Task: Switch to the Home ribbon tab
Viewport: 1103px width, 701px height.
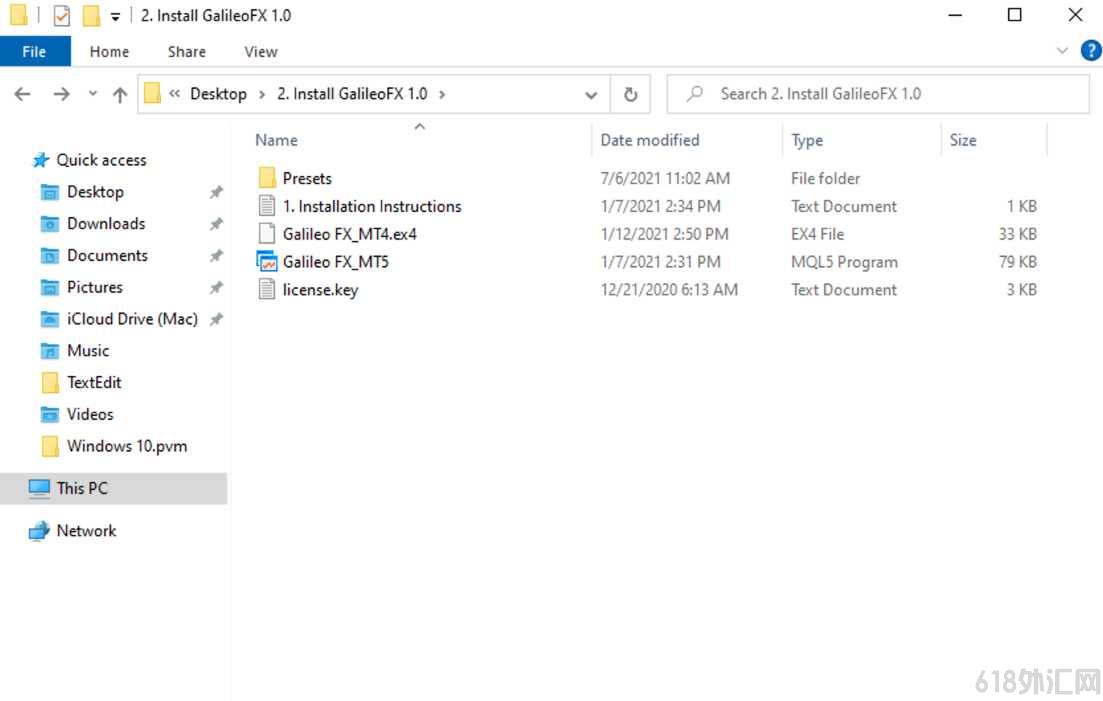Action: [x=109, y=51]
